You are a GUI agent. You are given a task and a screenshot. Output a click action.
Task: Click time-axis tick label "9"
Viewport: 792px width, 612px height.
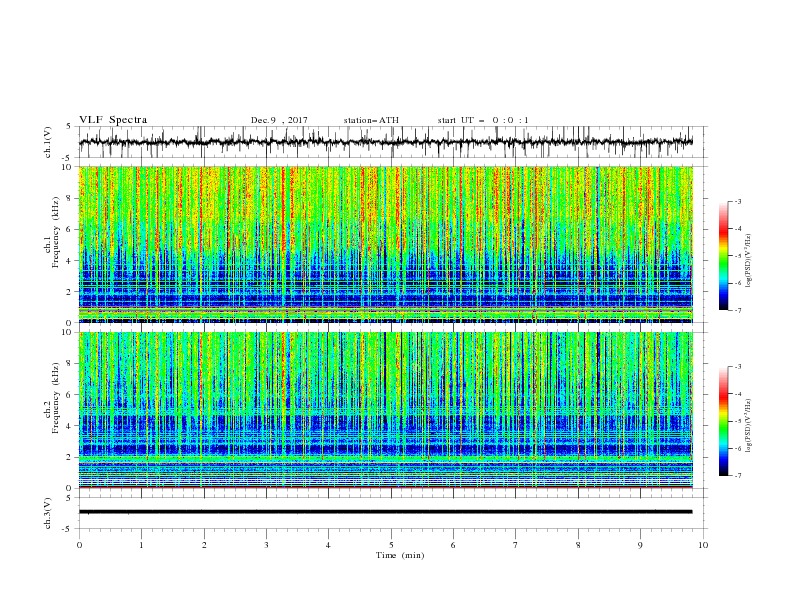point(640,545)
